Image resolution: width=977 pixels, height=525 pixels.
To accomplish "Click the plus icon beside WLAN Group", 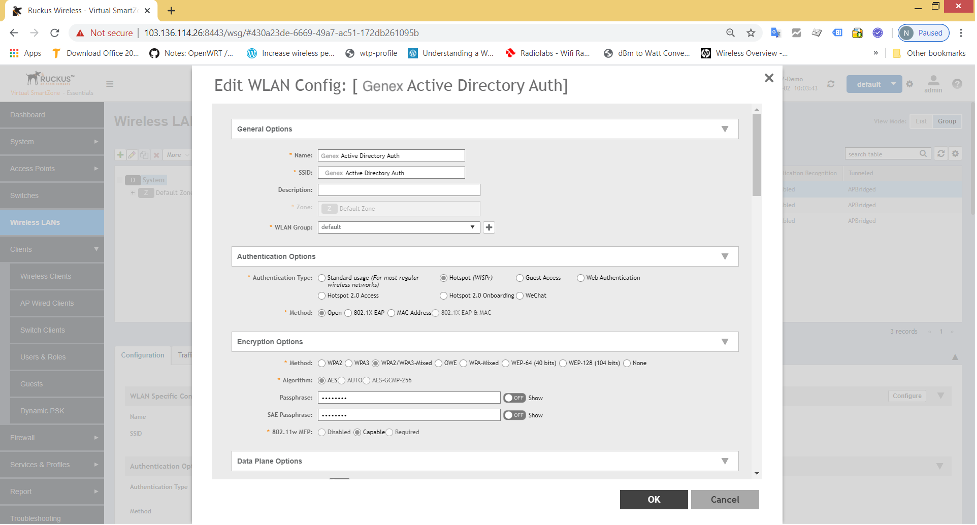I will 489,227.
